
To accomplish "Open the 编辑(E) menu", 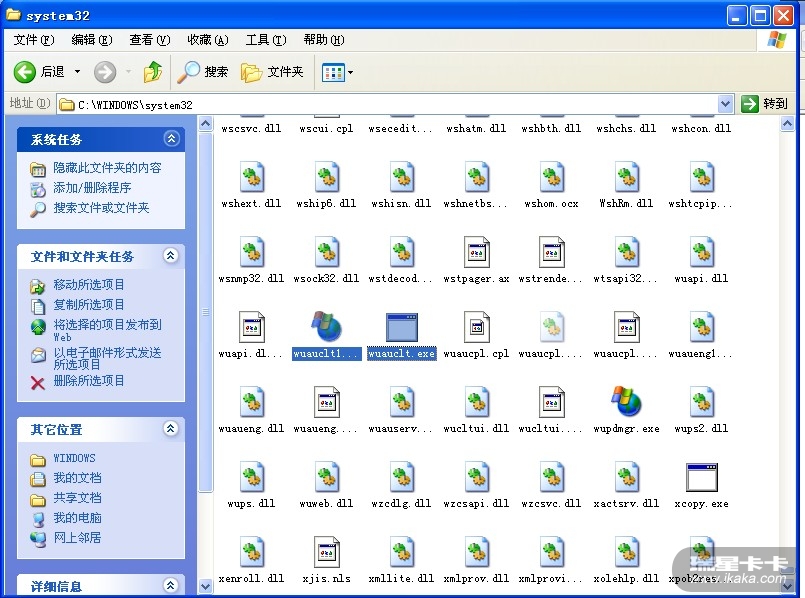I will (x=92, y=40).
